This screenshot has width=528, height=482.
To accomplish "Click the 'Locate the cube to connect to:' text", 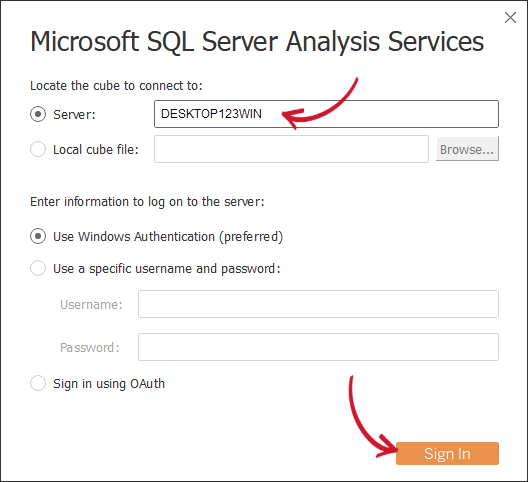I will (x=116, y=86).
